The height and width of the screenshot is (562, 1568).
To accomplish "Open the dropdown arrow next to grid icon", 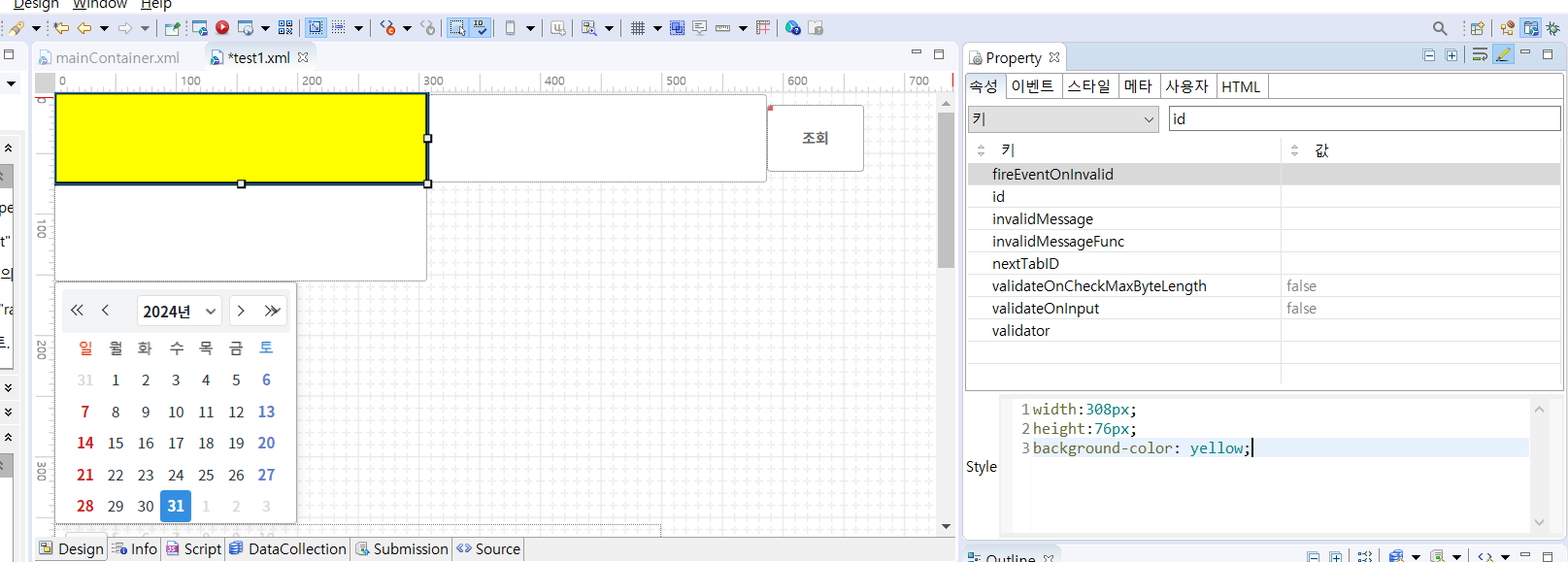I will click(x=657, y=28).
